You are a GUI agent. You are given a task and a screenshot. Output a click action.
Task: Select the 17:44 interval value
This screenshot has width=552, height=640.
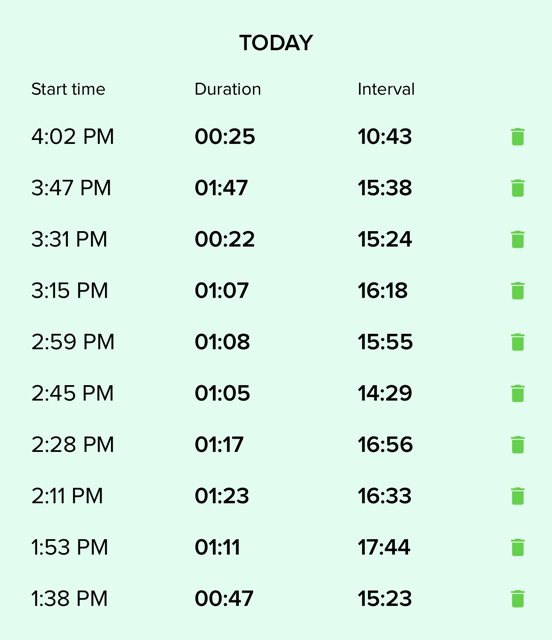point(384,547)
